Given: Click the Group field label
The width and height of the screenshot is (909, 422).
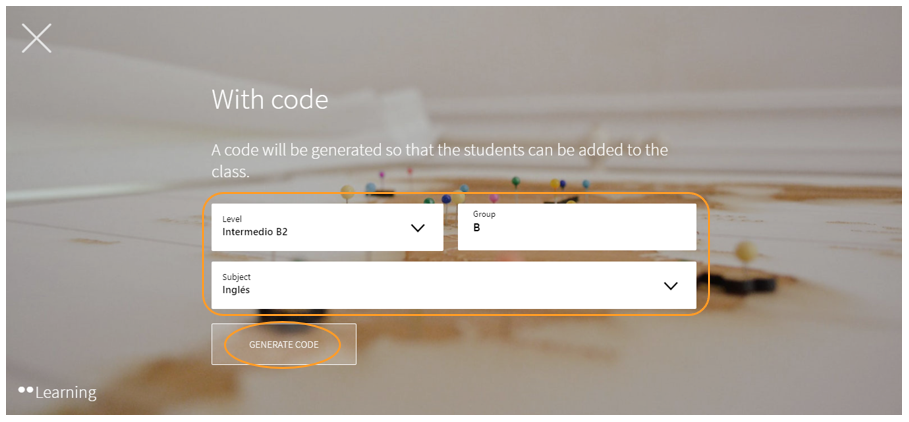Looking at the screenshot, I should coord(484,214).
